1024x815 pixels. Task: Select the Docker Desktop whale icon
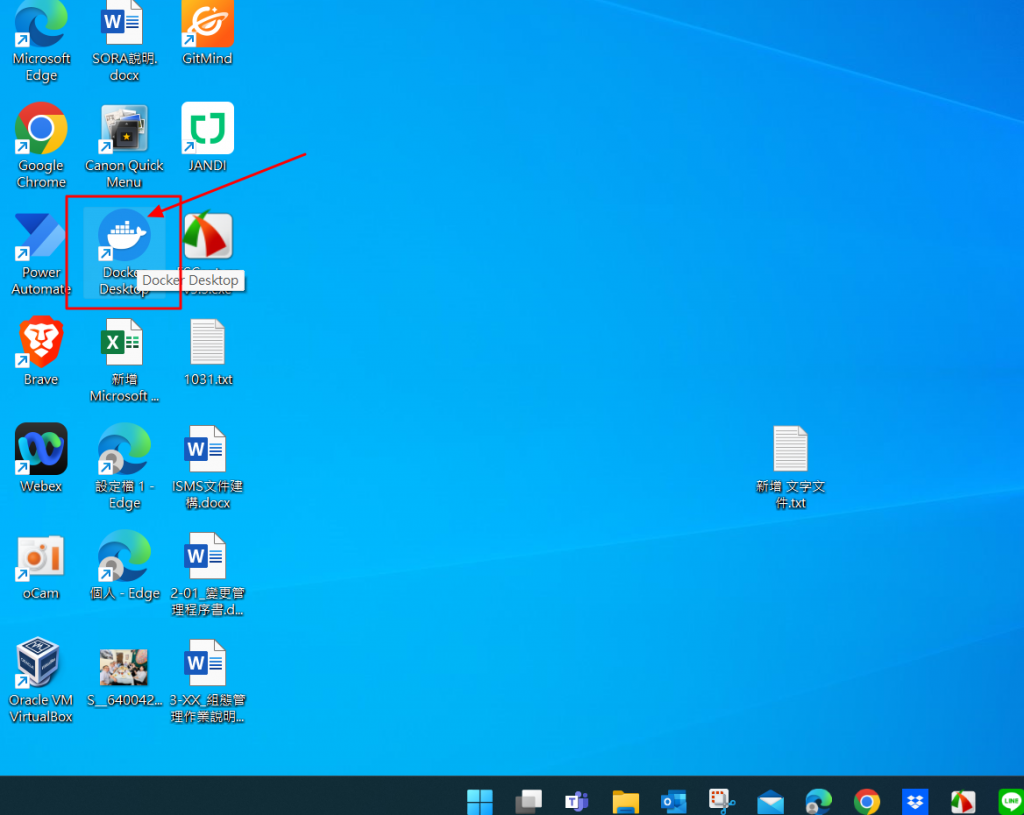[x=124, y=234]
